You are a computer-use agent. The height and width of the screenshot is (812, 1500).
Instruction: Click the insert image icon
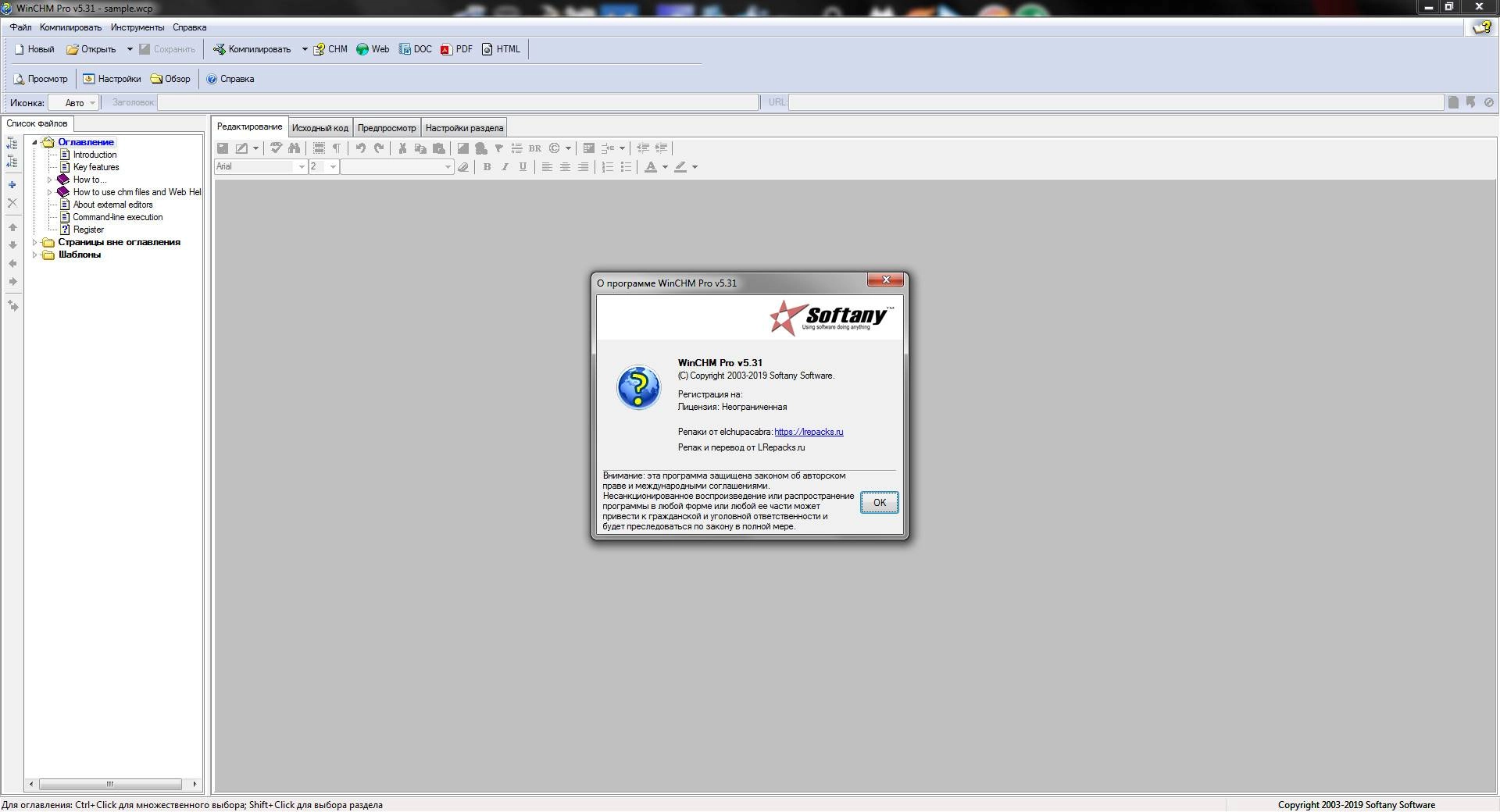click(x=462, y=148)
